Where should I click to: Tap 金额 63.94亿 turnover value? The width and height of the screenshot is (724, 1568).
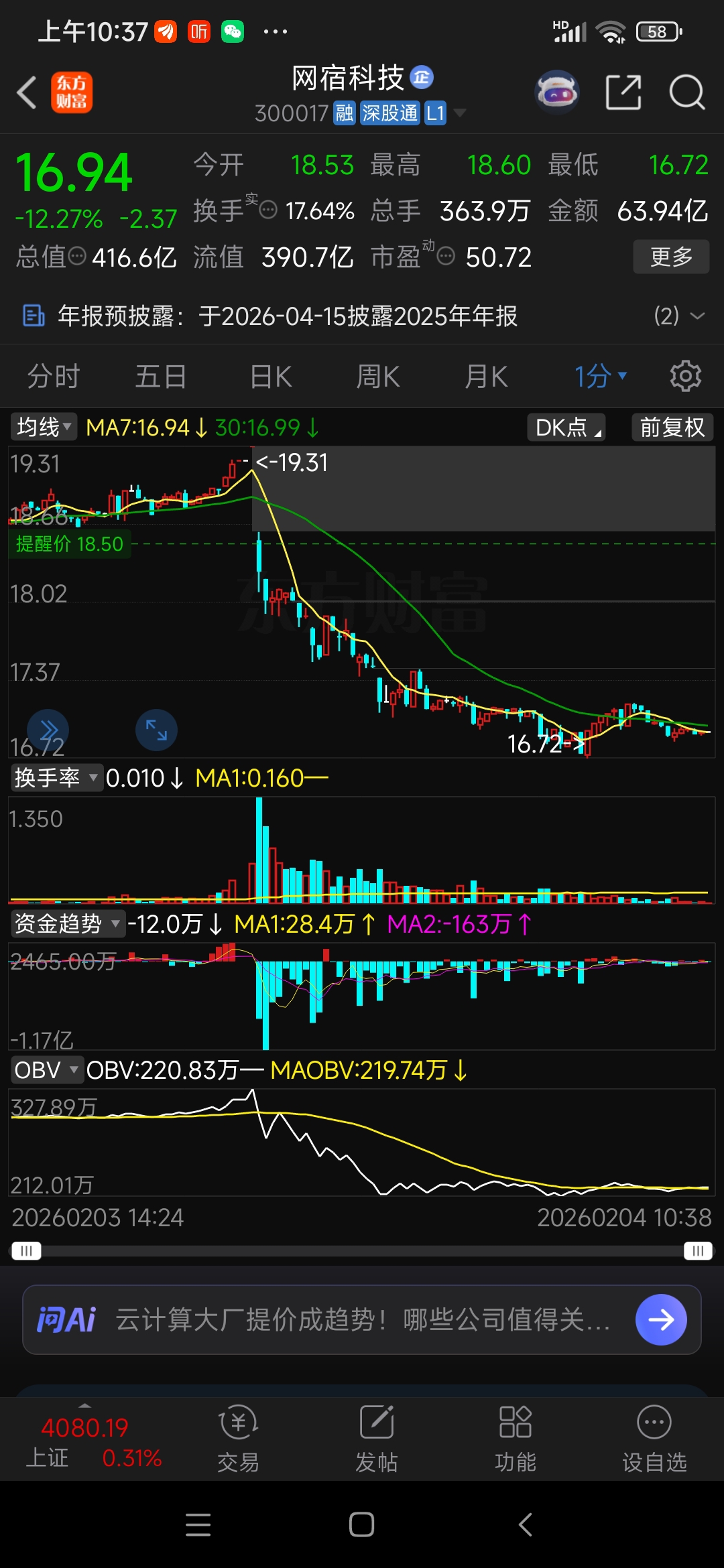(628, 210)
